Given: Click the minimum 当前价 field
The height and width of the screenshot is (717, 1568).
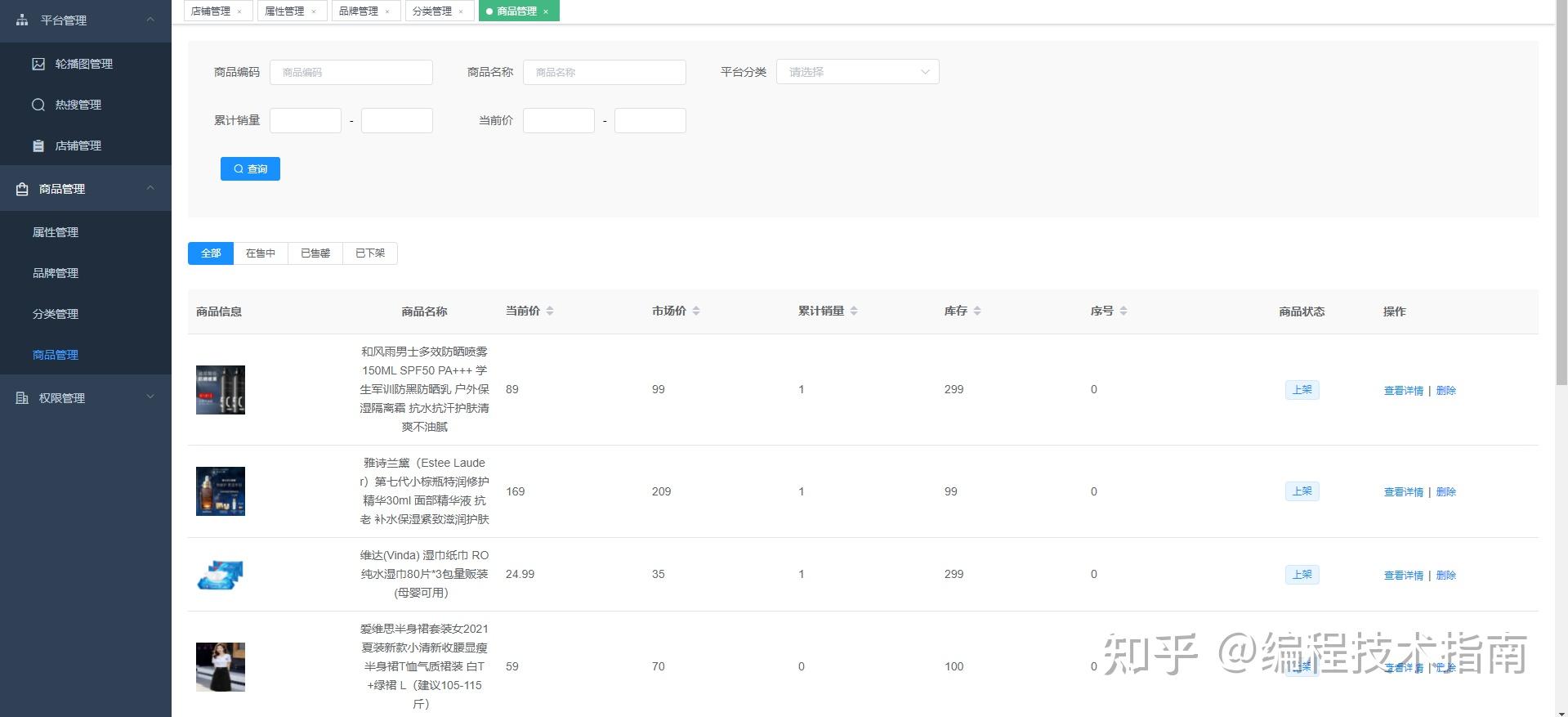Looking at the screenshot, I should [x=559, y=121].
